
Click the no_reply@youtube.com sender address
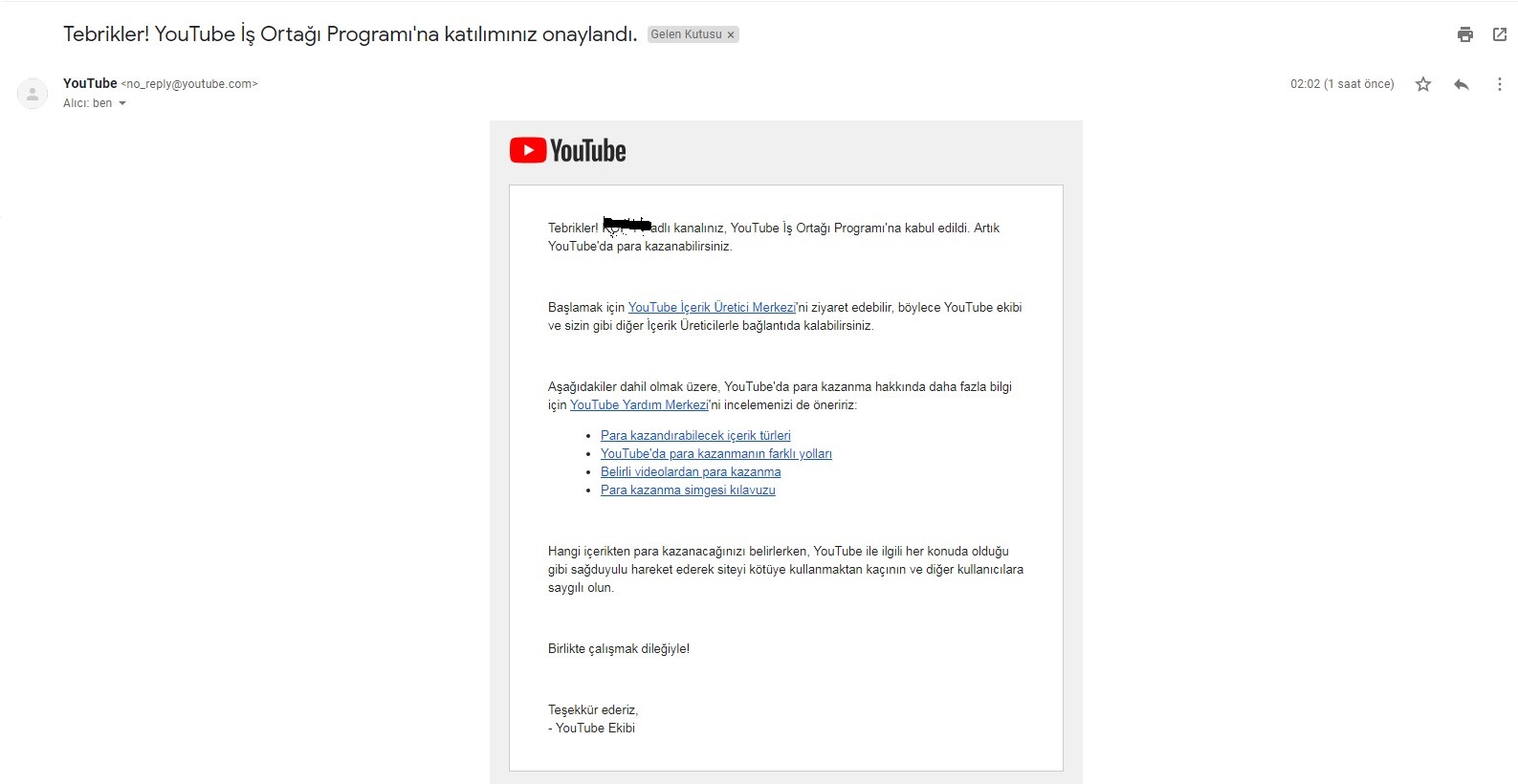[x=189, y=84]
